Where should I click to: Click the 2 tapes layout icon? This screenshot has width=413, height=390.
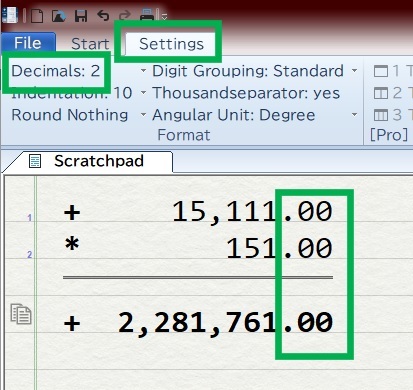[381, 93]
